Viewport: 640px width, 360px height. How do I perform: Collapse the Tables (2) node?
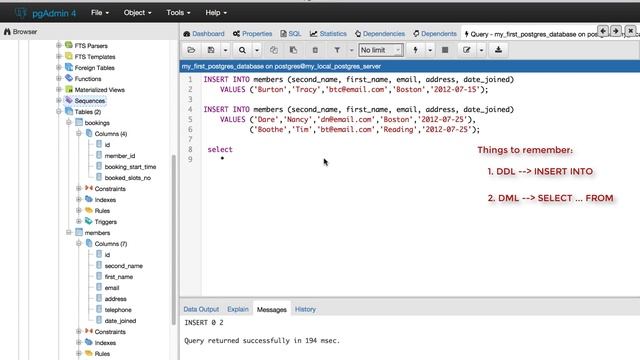coord(59,111)
